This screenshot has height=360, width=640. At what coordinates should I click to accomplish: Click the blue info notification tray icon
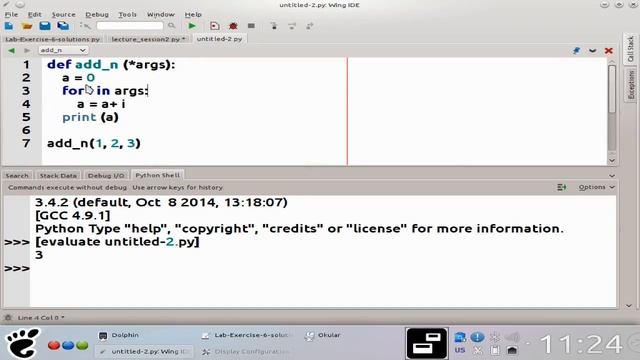click(x=477, y=337)
